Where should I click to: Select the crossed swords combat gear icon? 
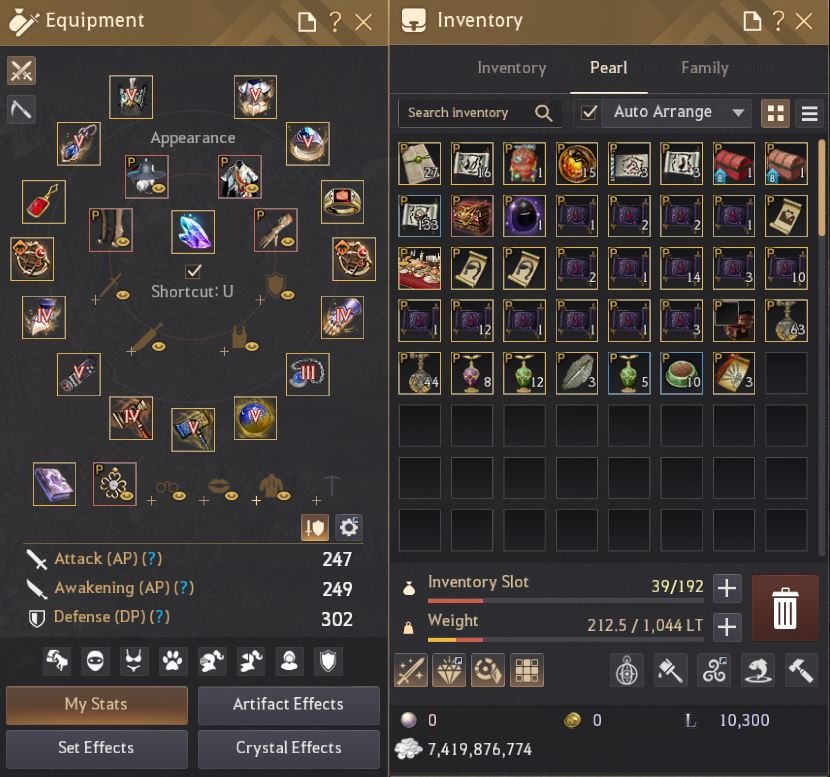click(21, 70)
